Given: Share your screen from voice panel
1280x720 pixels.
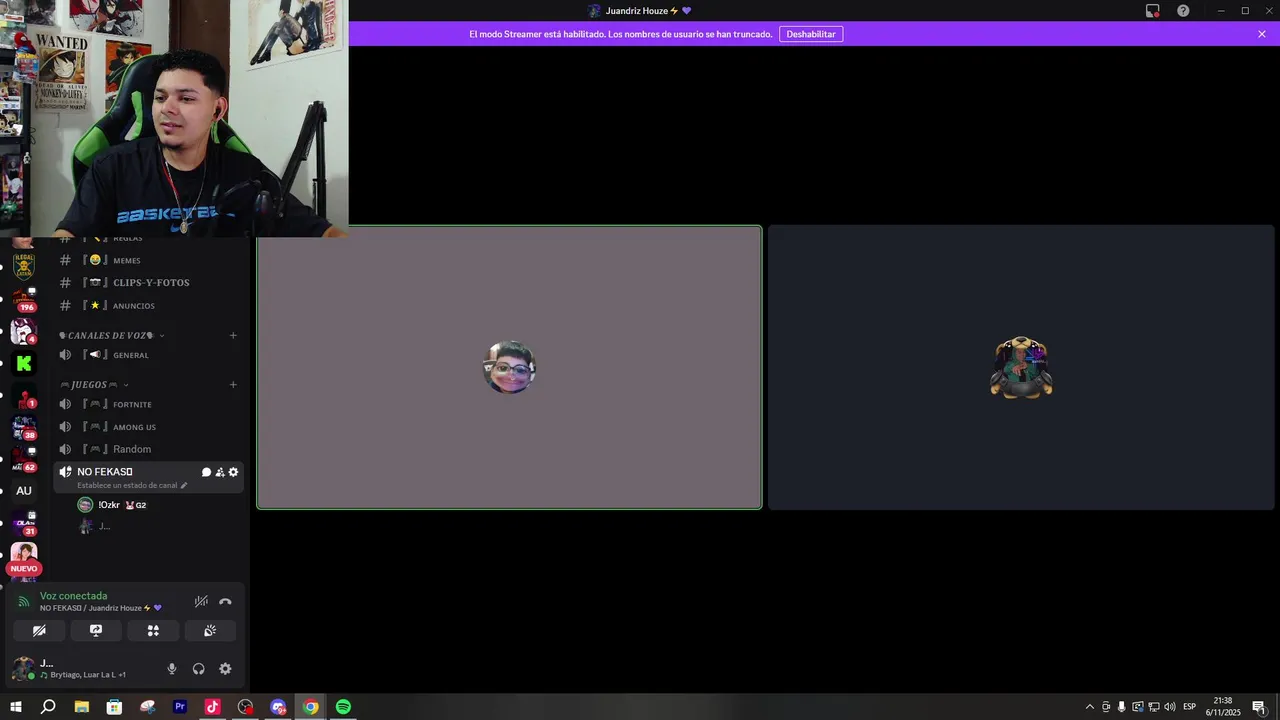Looking at the screenshot, I should click(96, 631).
